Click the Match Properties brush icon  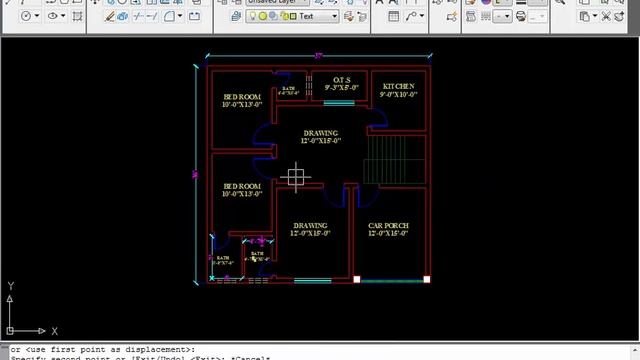[x=619, y=16]
